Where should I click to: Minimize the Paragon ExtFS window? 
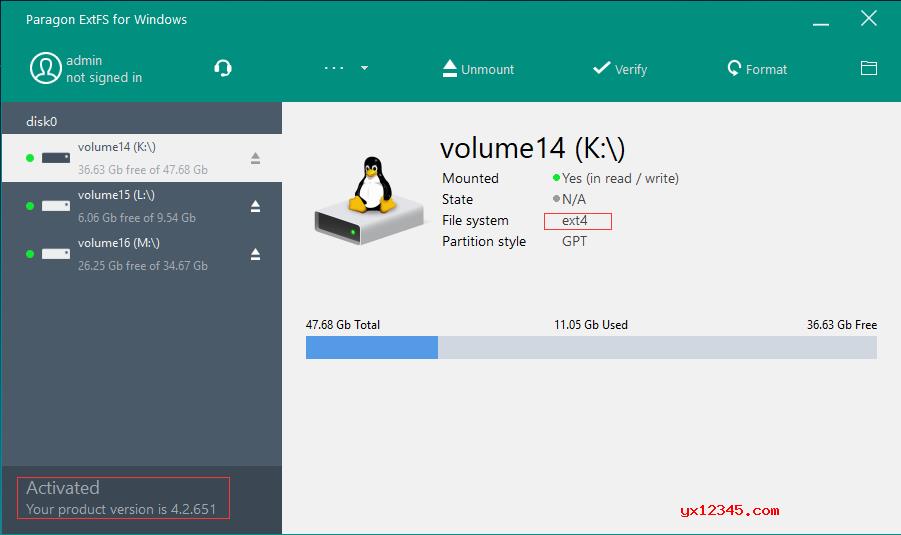point(821,24)
